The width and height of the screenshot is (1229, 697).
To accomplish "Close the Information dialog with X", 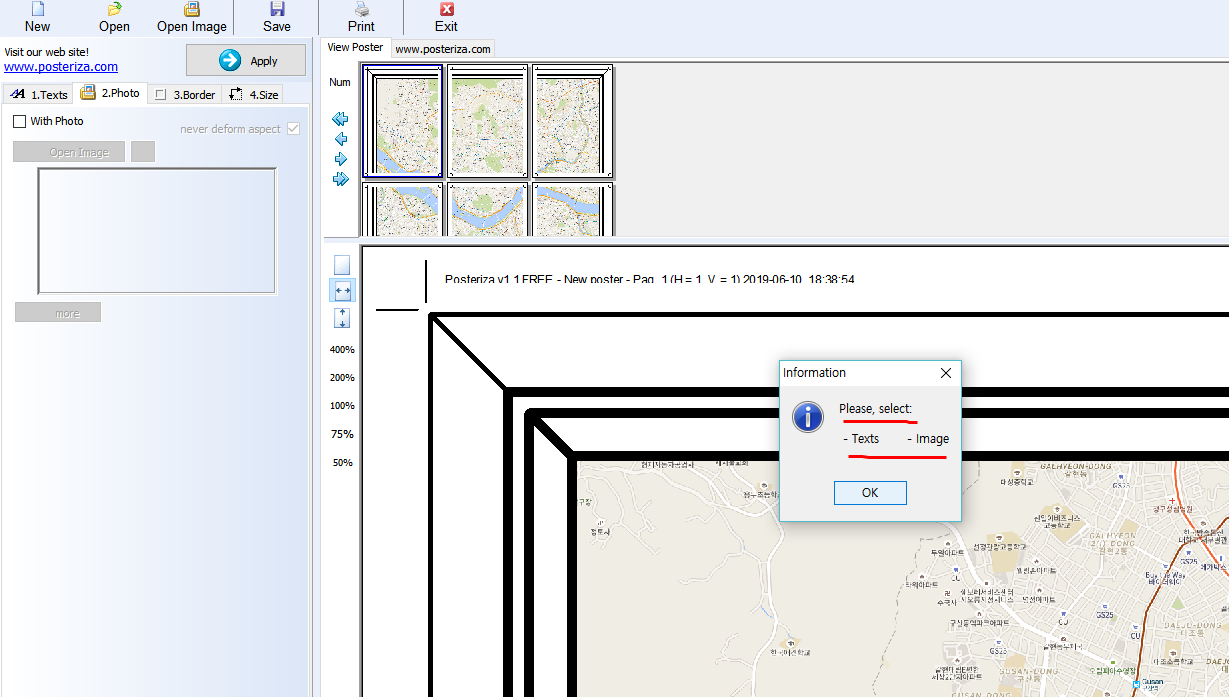I will 946,373.
